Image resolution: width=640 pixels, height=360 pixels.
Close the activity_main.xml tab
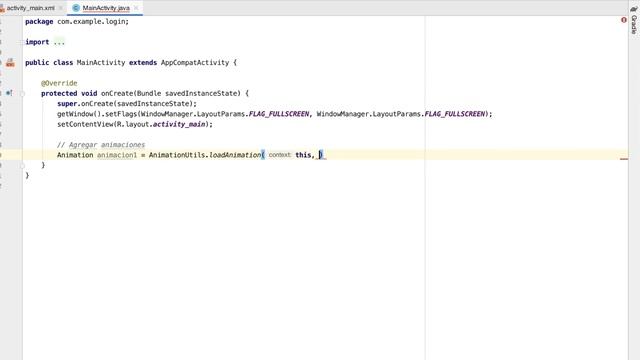(61, 8)
